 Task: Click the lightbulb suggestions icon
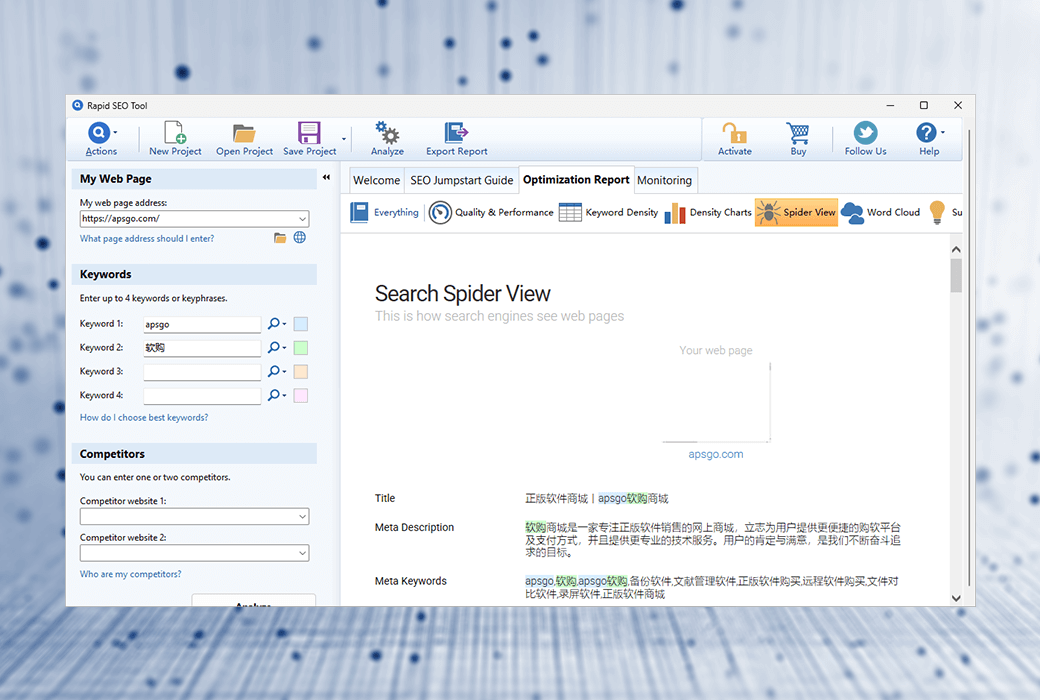click(937, 212)
